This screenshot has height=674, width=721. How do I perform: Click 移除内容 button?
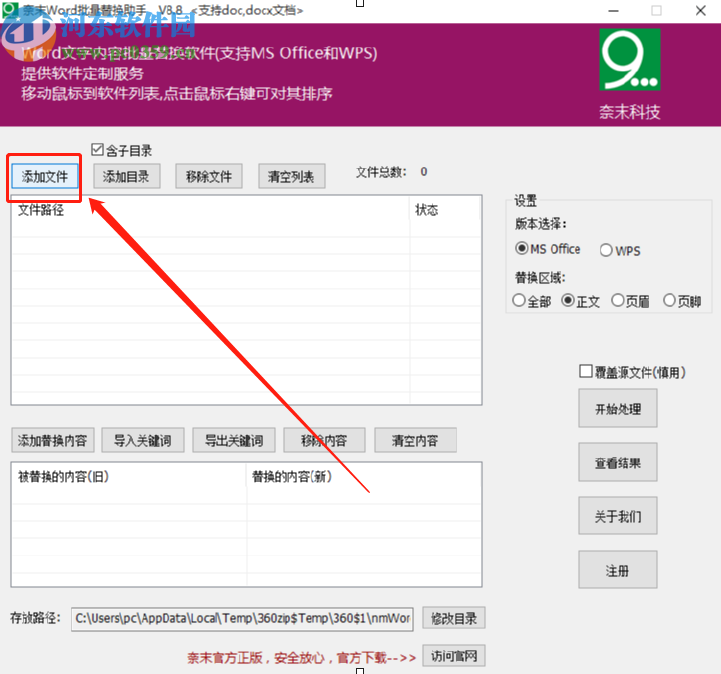click(325, 440)
